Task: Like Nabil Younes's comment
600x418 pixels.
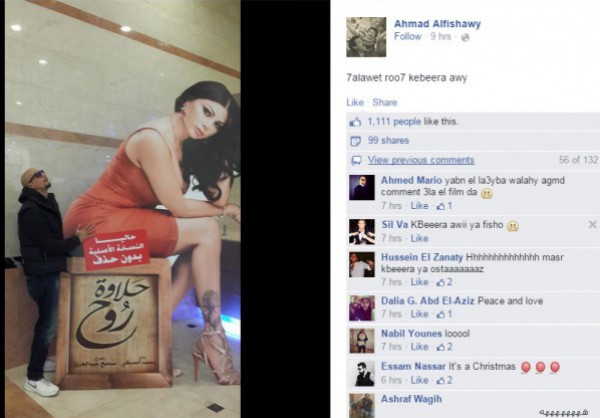Action: click(419, 347)
